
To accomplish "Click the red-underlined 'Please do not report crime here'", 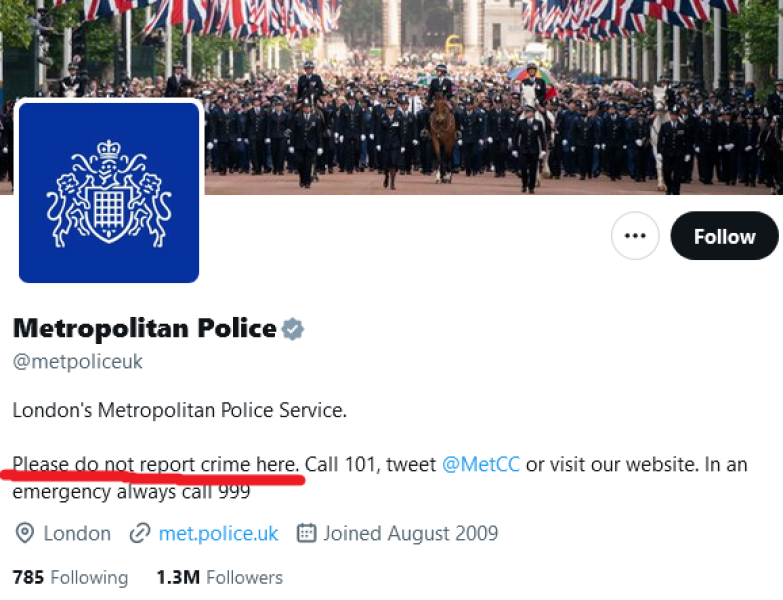I will point(155,464).
